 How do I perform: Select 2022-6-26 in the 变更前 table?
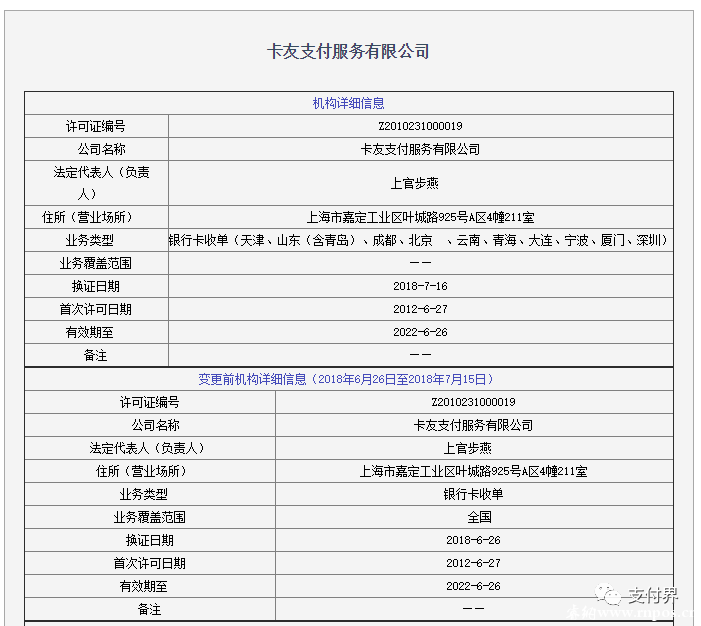pos(473,586)
